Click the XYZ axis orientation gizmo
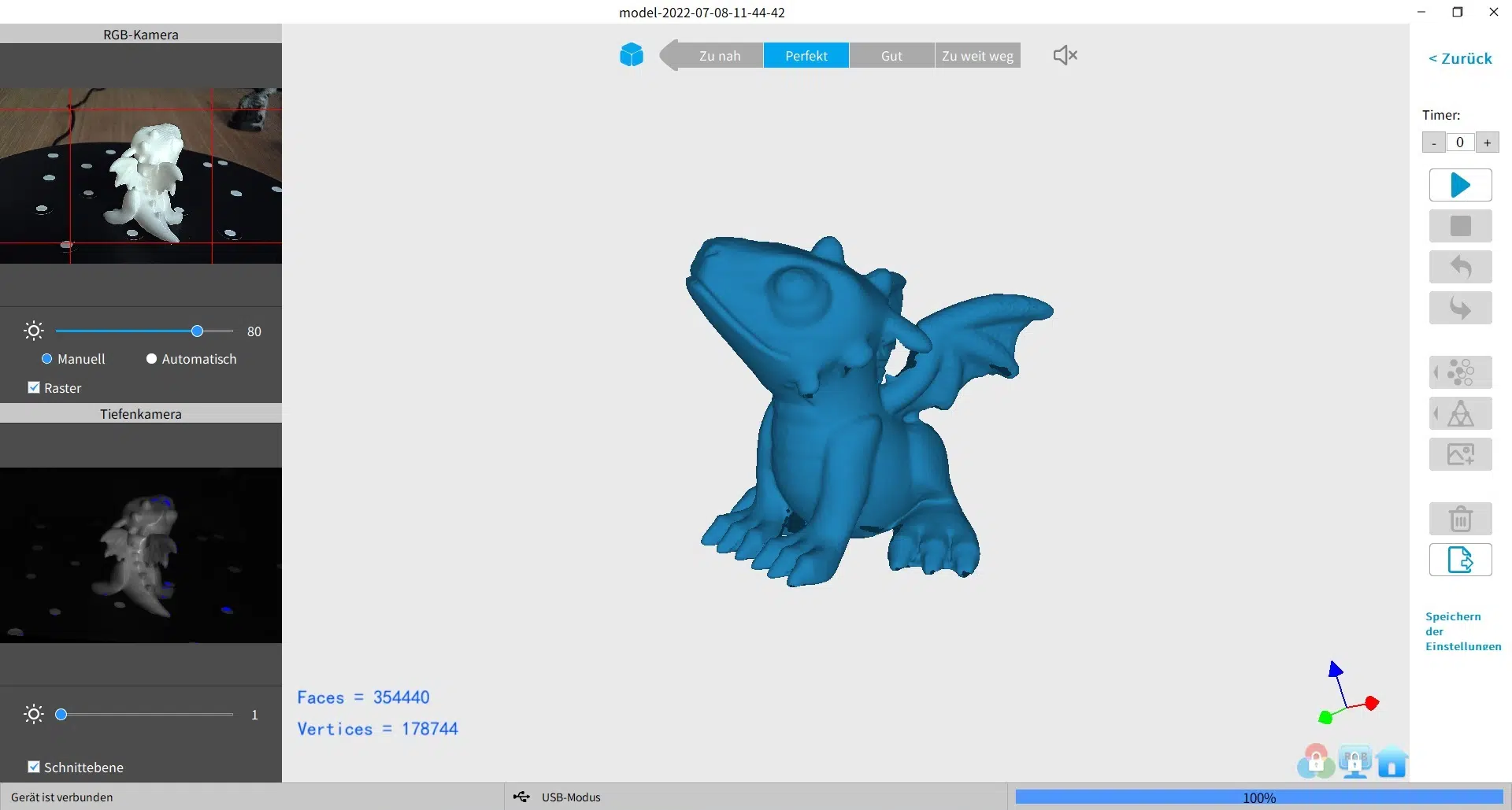This screenshot has height=810, width=1512. coord(1347,693)
